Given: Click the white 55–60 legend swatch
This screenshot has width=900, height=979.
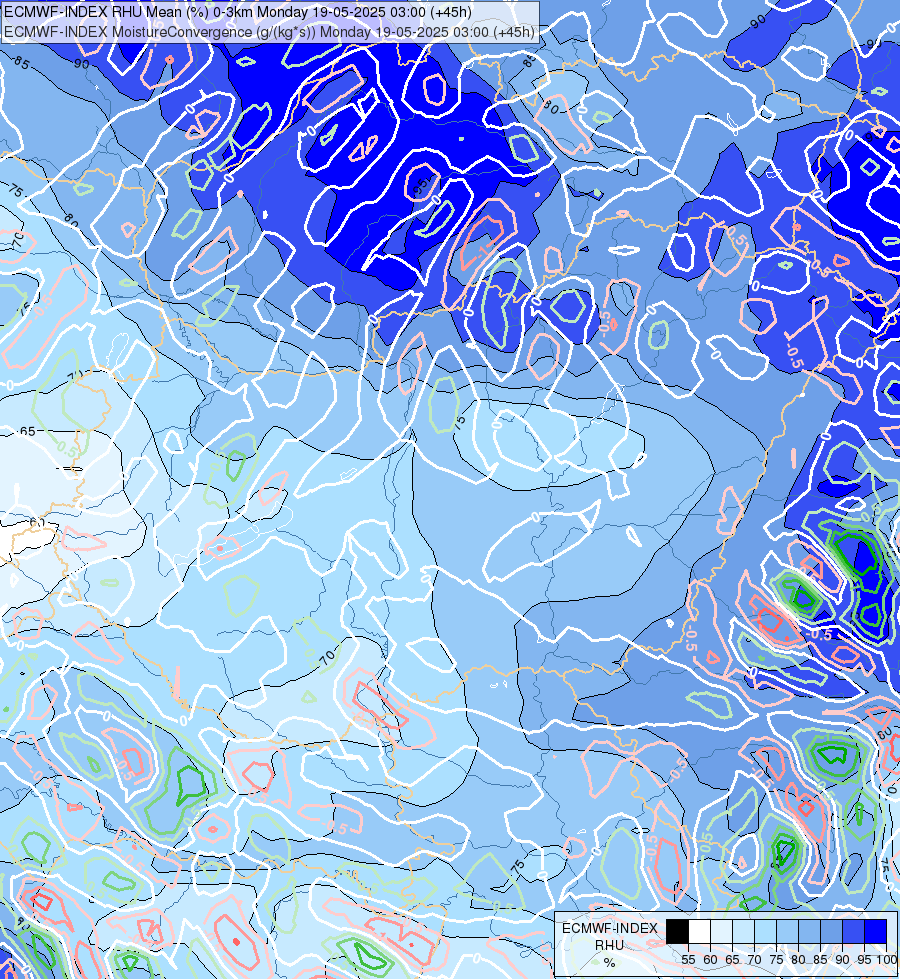Looking at the screenshot, I should tap(699, 931).
